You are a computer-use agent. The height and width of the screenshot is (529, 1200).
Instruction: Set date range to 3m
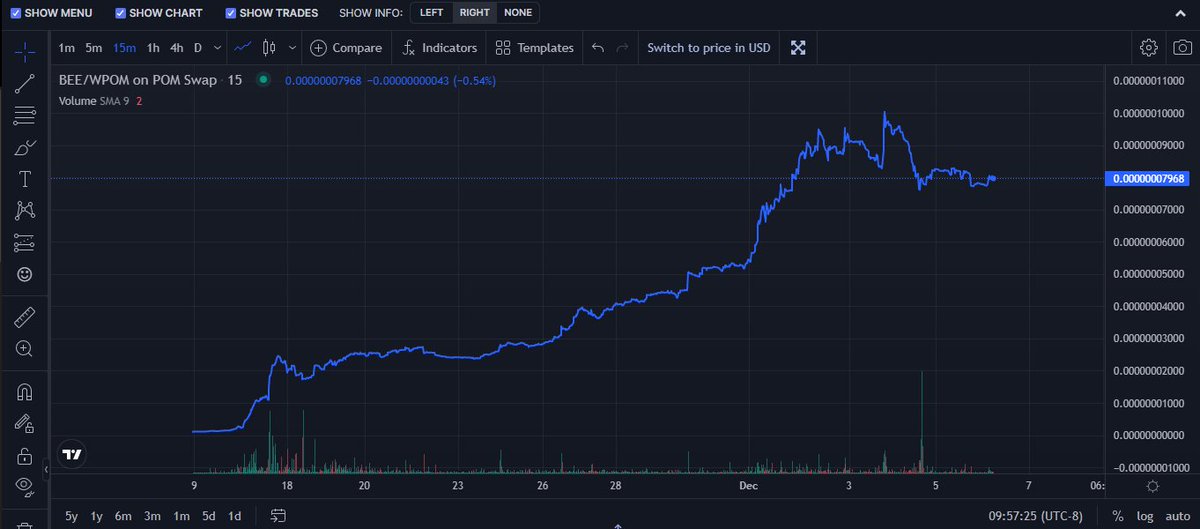pyautogui.click(x=152, y=516)
